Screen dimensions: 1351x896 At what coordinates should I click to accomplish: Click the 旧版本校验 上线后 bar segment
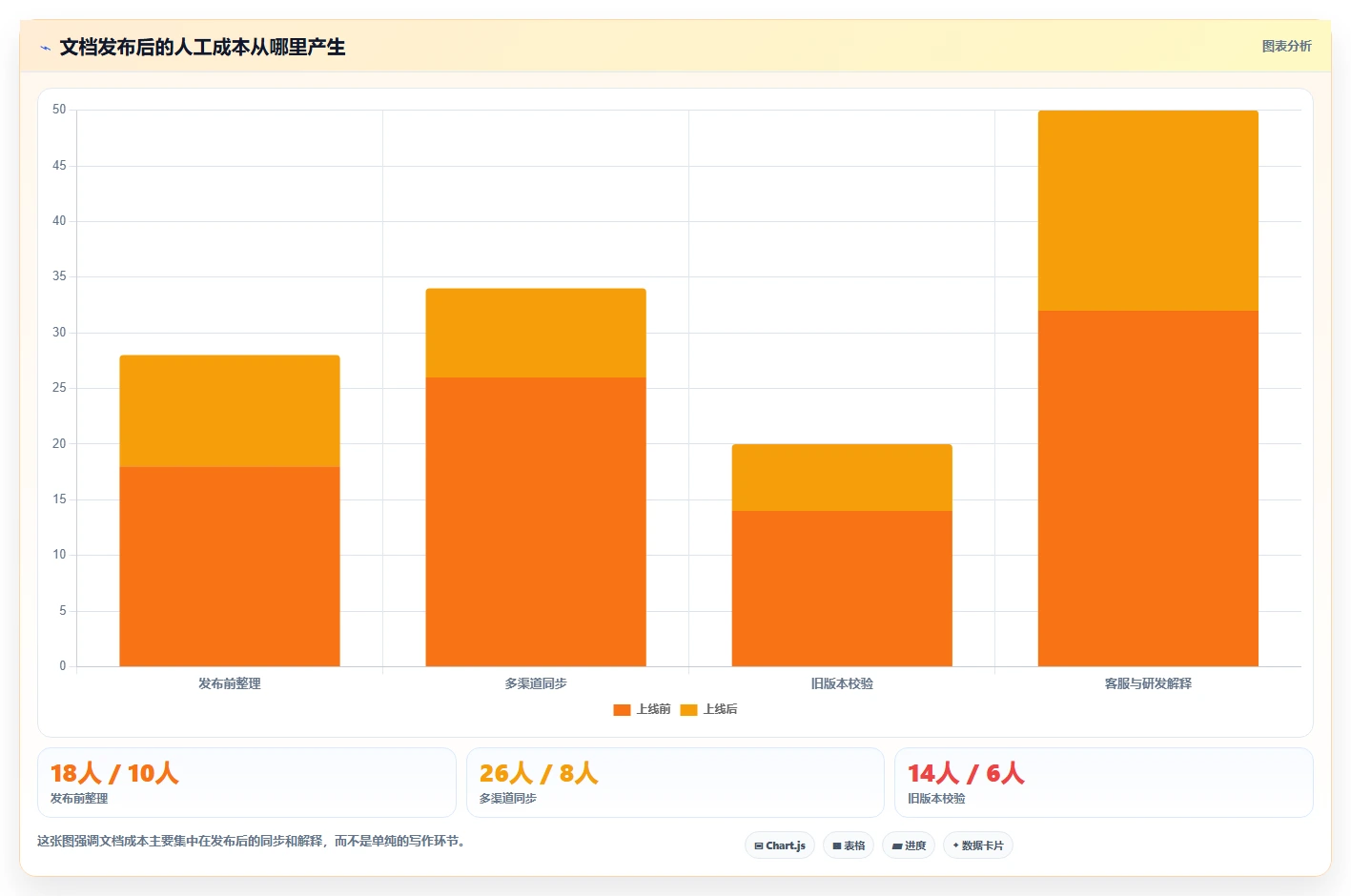(842, 478)
